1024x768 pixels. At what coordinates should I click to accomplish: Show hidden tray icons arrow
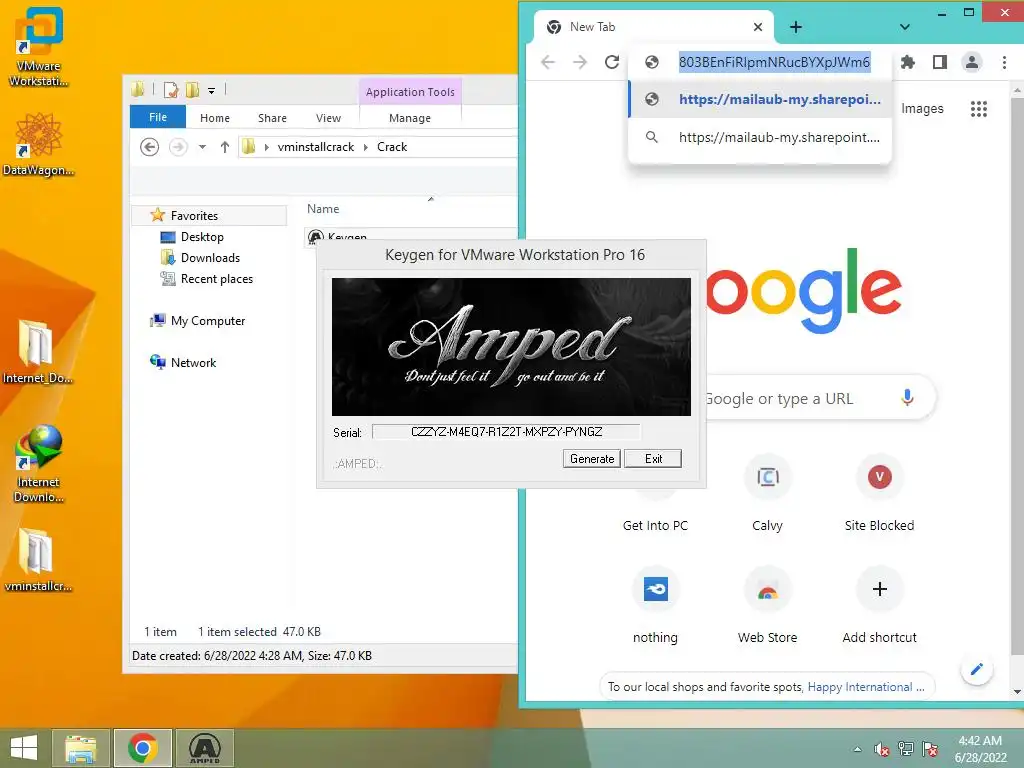click(x=857, y=749)
